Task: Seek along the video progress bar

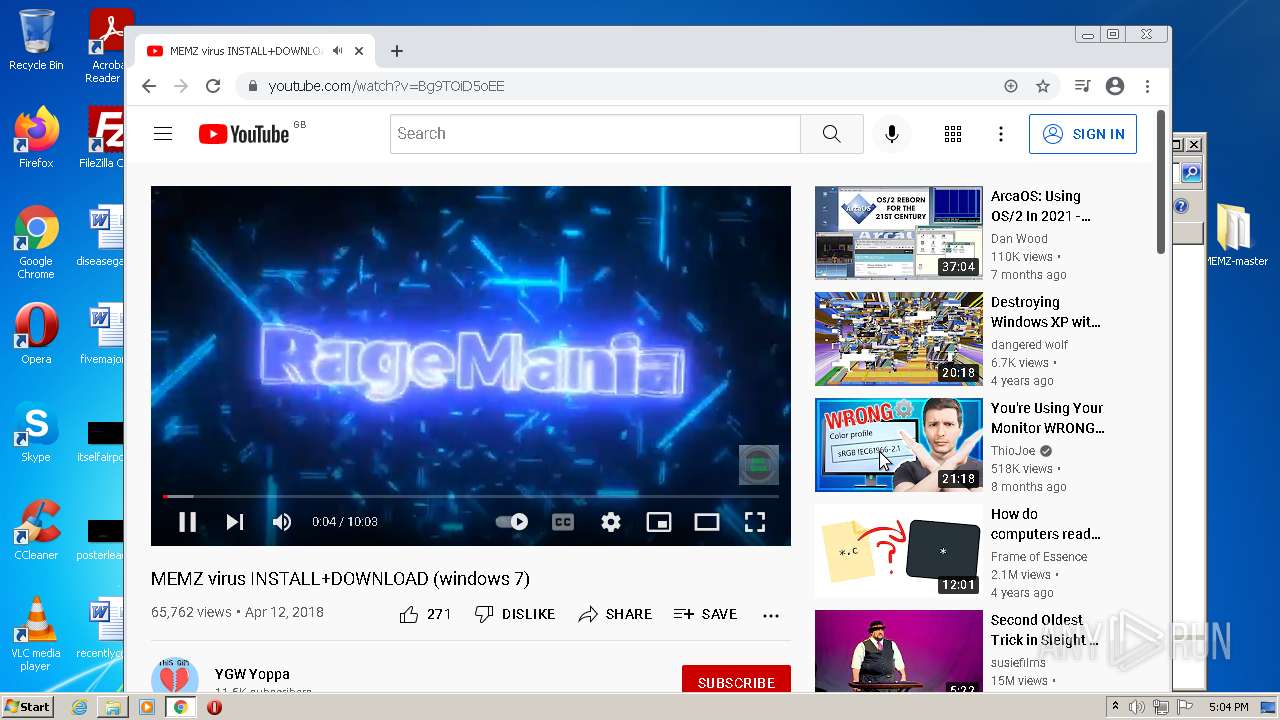Action: click(471, 496)
